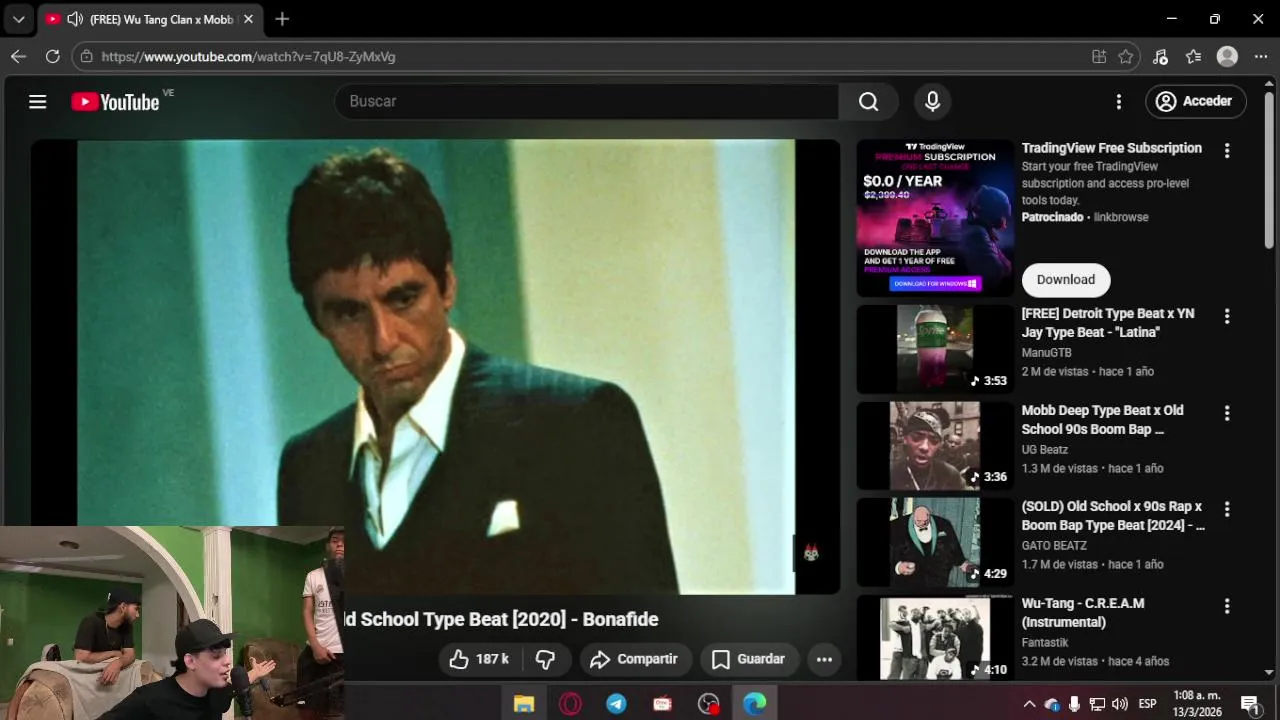Open a new browser tab
The height and width of the screenshot is (720, 1280).
(x=282, y=19)
